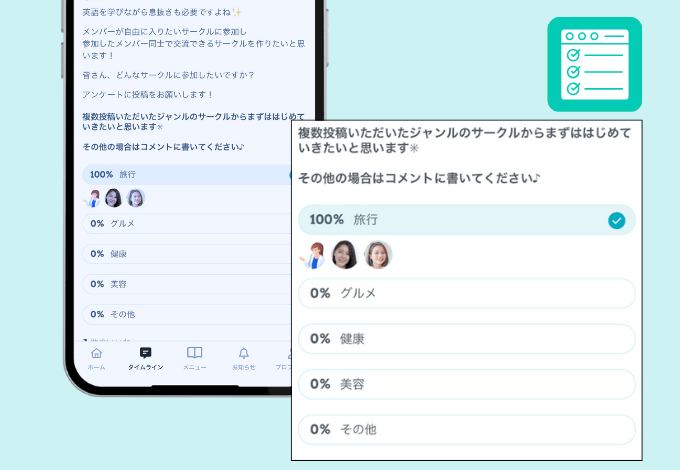680x470 pixels.
Task: Choose 美容 poll option on the phone screen
Action: pos(186,284)
